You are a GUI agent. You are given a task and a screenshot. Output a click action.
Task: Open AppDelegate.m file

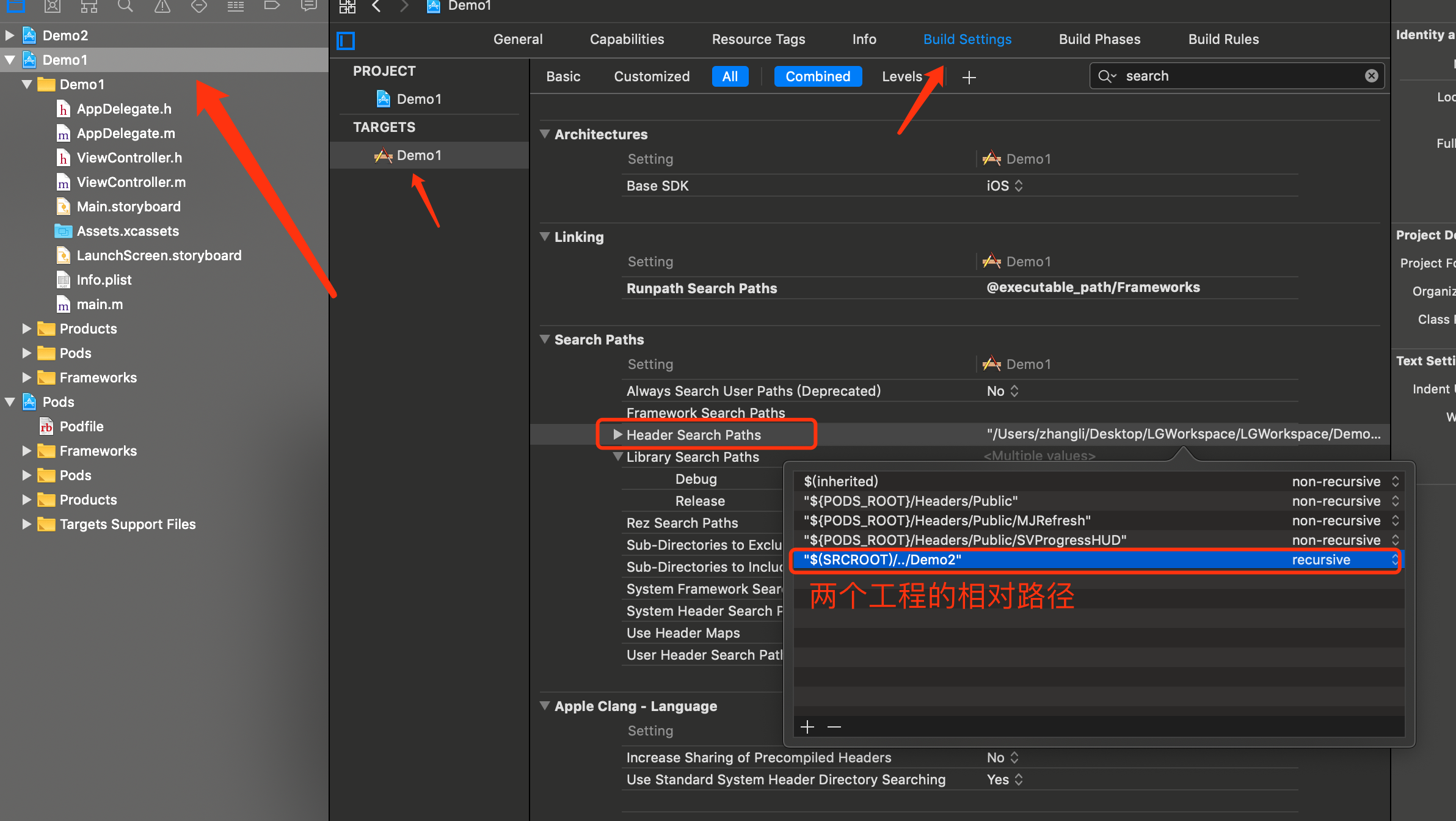[x=126, y=133]
